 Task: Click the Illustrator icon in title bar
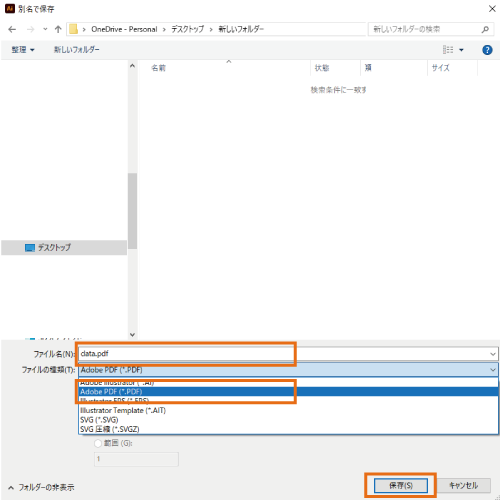point(10,9)
